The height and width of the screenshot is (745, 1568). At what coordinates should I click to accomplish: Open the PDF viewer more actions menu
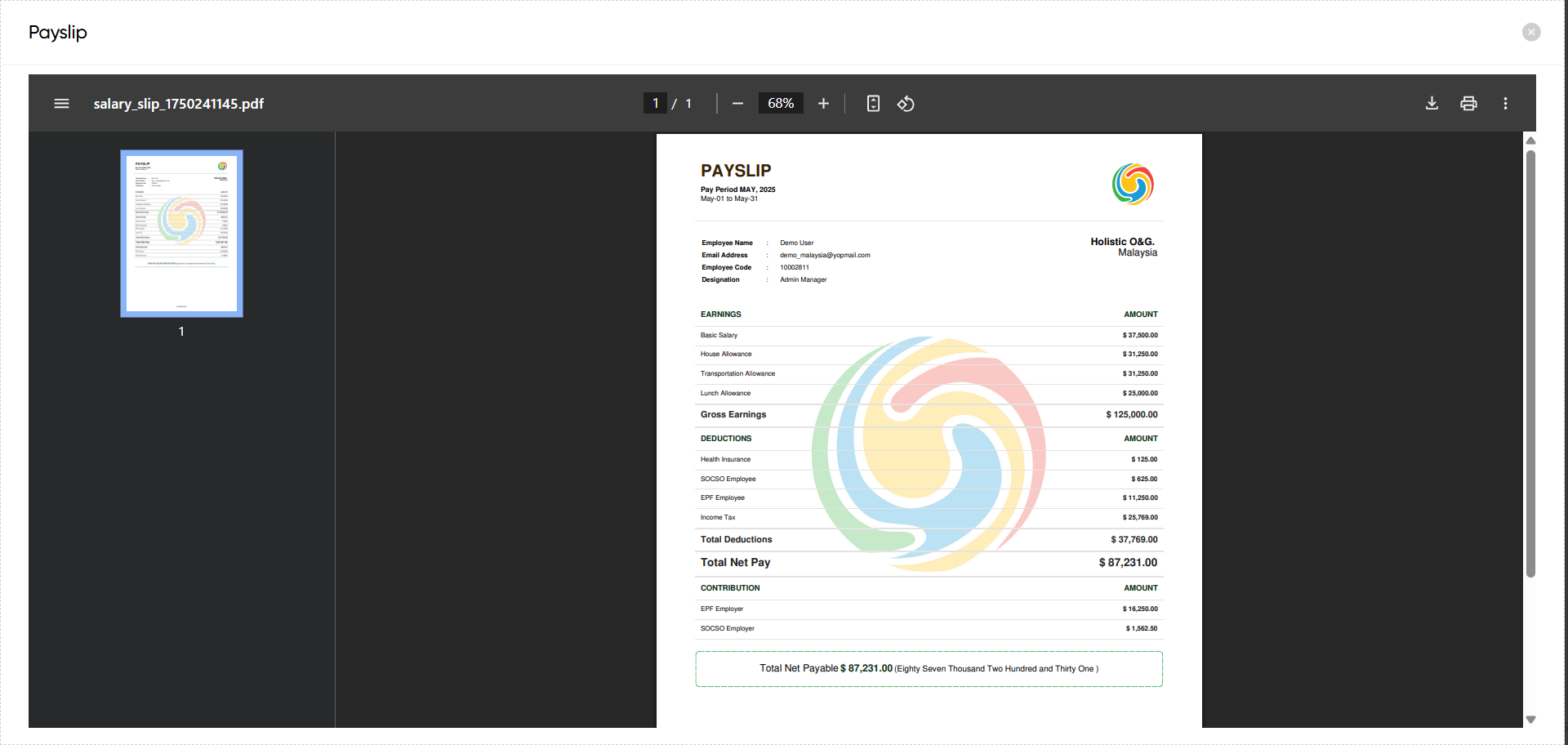click(1505, 104)
